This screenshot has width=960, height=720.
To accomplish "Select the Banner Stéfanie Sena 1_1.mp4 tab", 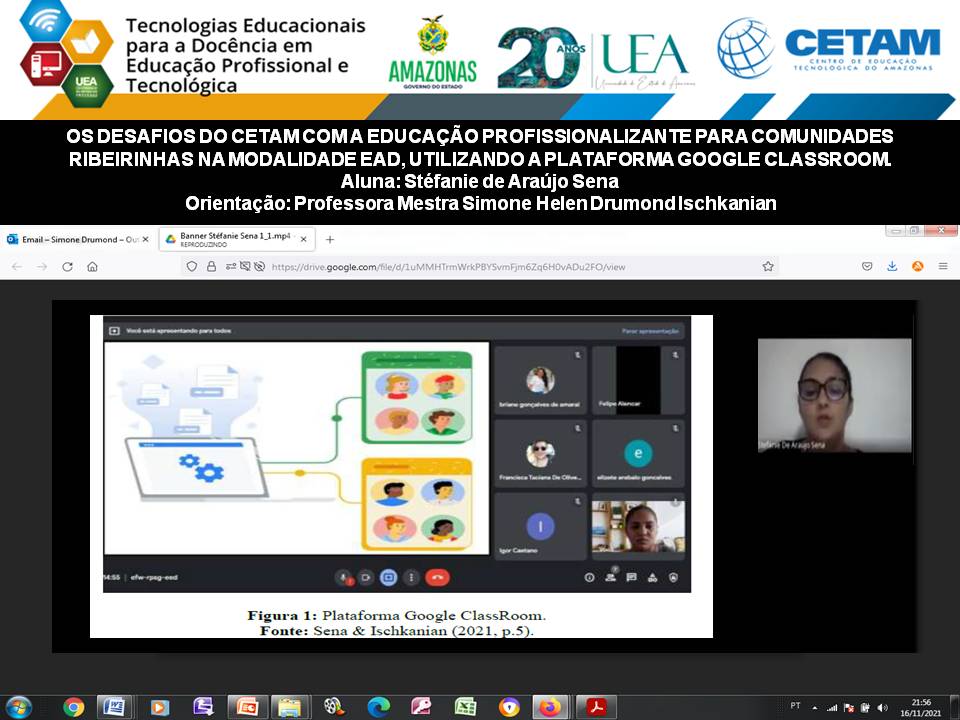I will tap(237, 239).
